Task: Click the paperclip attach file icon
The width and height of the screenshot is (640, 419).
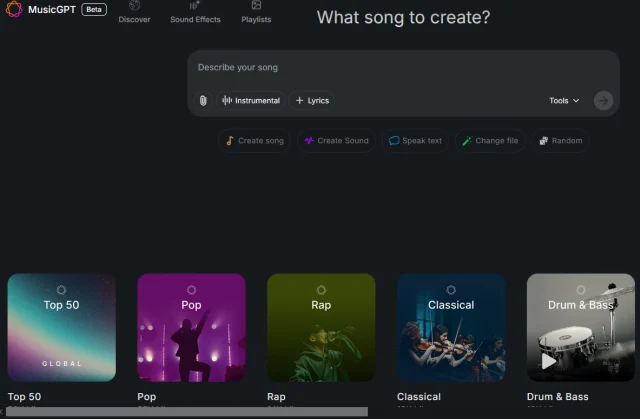Action: tap(203, 101)
